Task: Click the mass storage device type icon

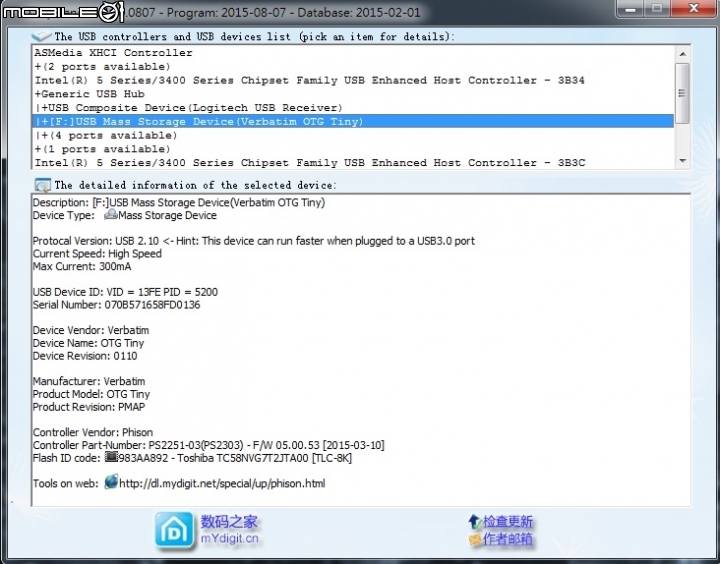Action: point(111,214)
